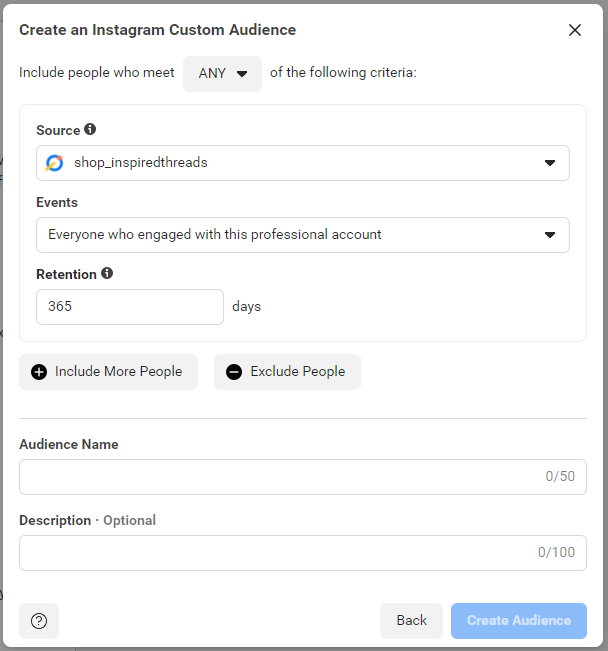Click the shop_inspiredthreads account logo icon

tap(54, 163)
